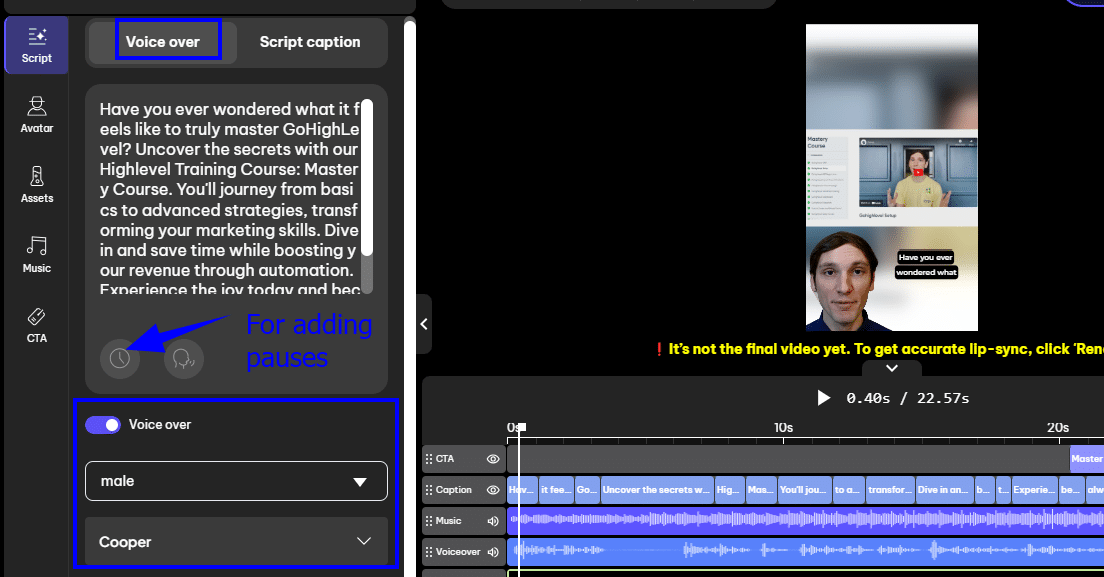Open the Avatar panel in sidebar
This screenshot has height=577, width=1104.
click(37, 115)
